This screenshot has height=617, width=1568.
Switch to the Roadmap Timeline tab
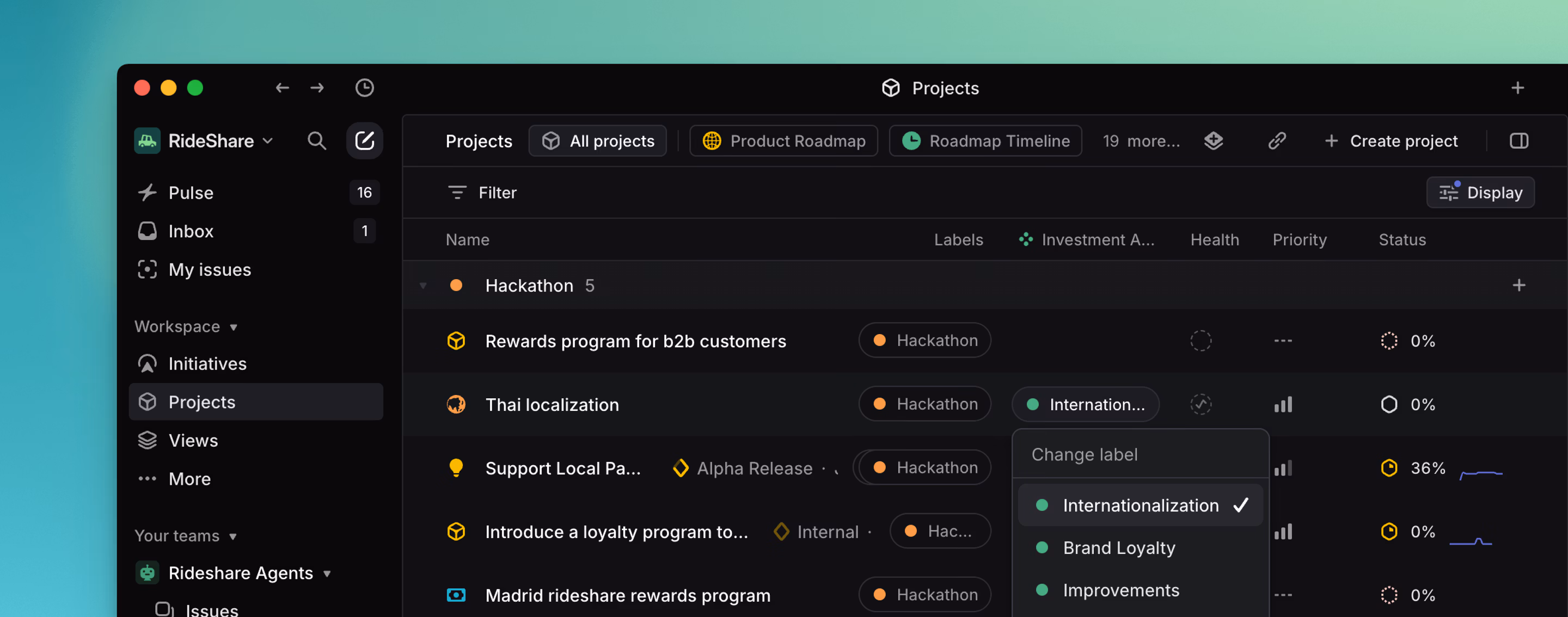985,140
